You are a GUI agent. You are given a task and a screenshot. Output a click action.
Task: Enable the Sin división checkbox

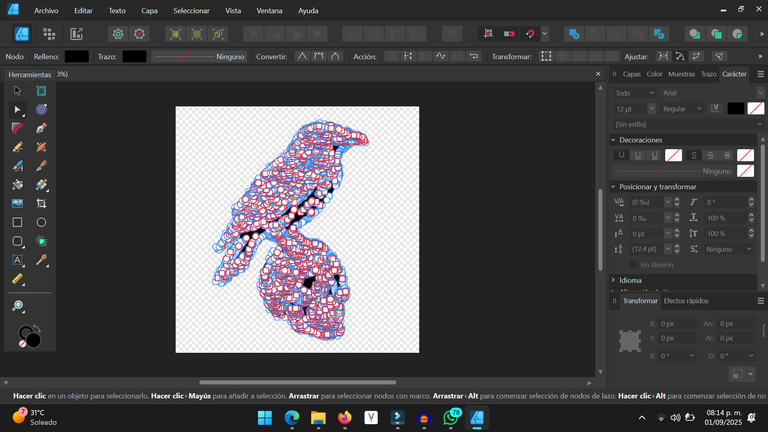point(633,264)
